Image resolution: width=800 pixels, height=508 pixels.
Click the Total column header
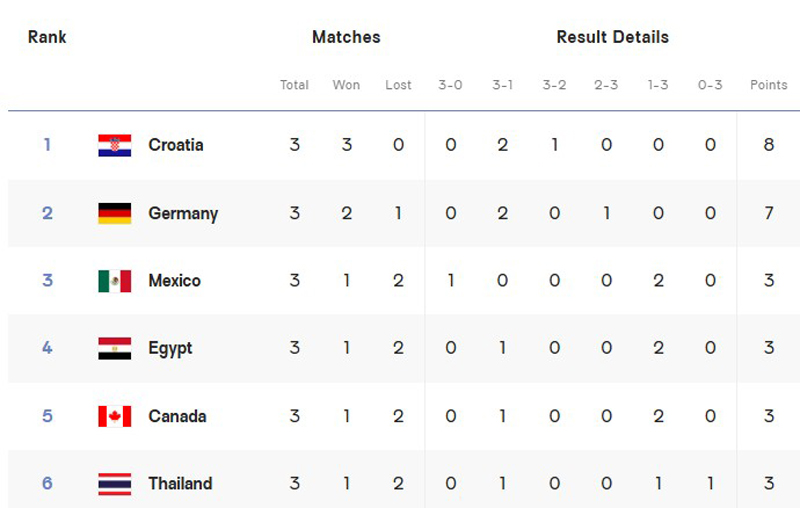[x=294, y=85]
